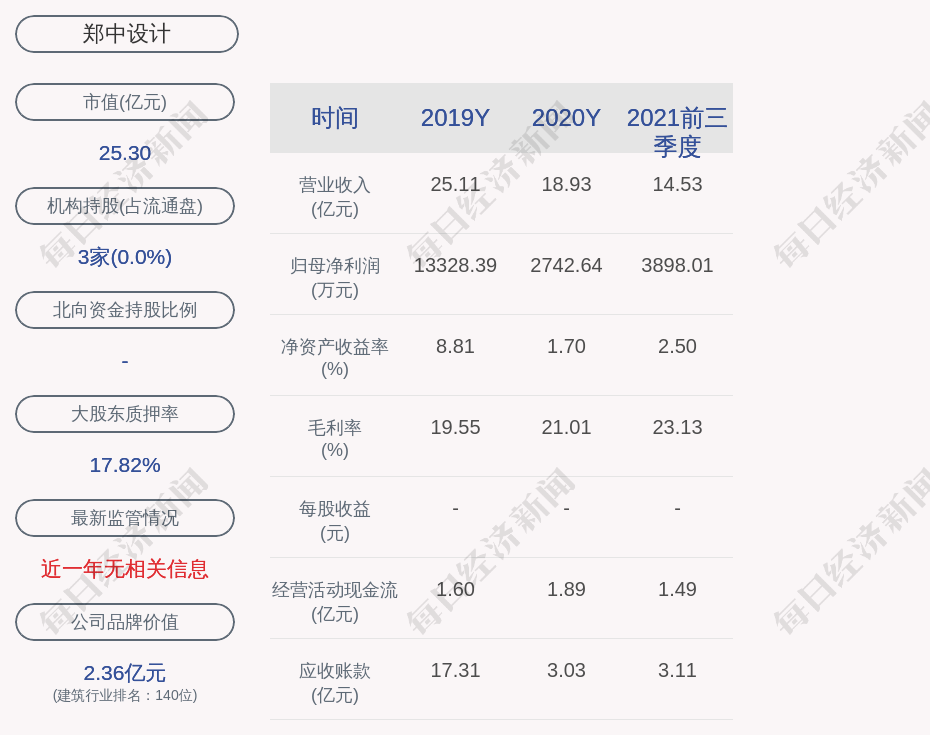Click the 2020Y column header
This screenshot has height=735, width=930.
coord(566,118)
